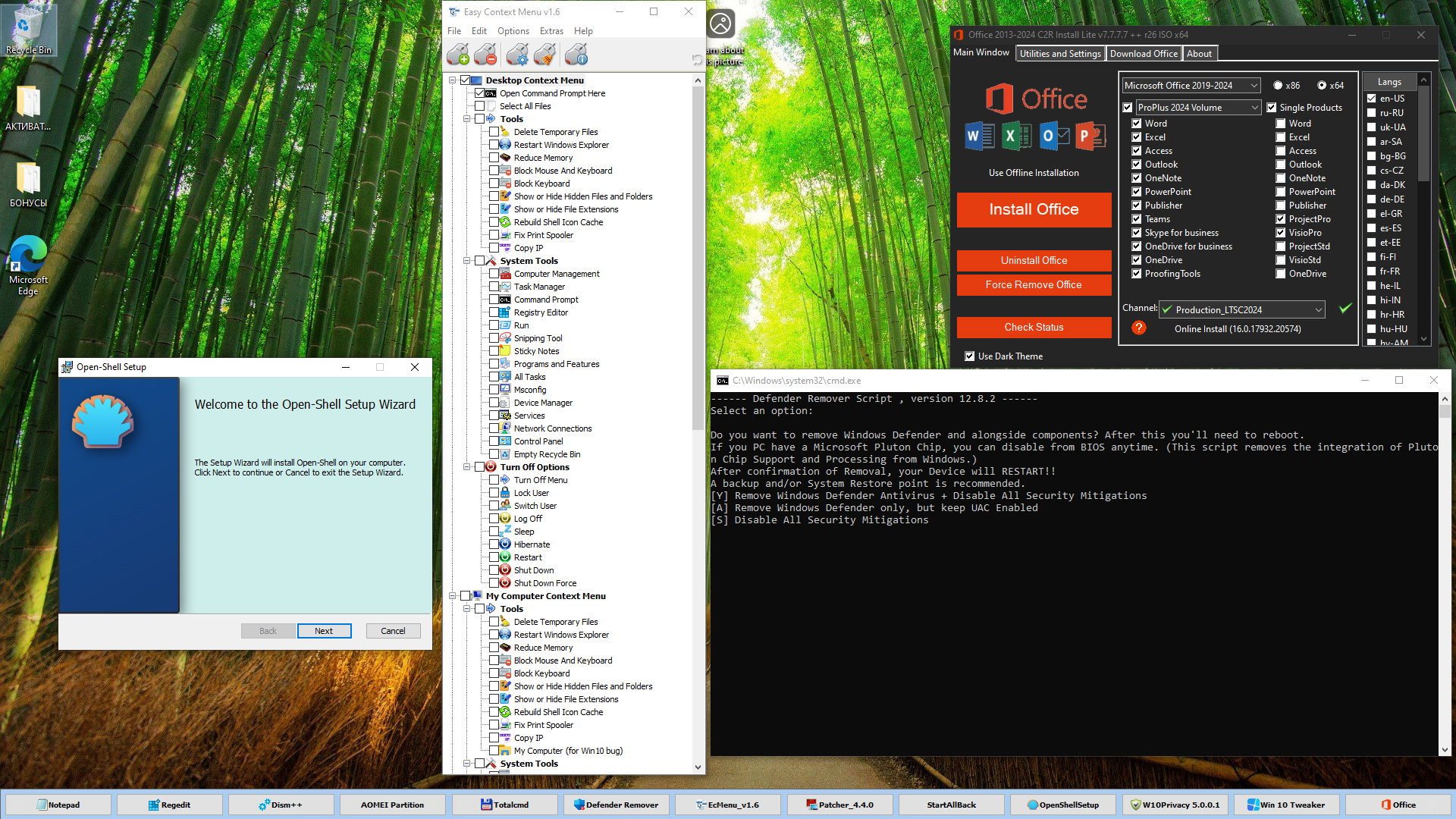This screenshot has width=1456, height=819.
Task: Open the Extras menu
Action: coord(551,31)
